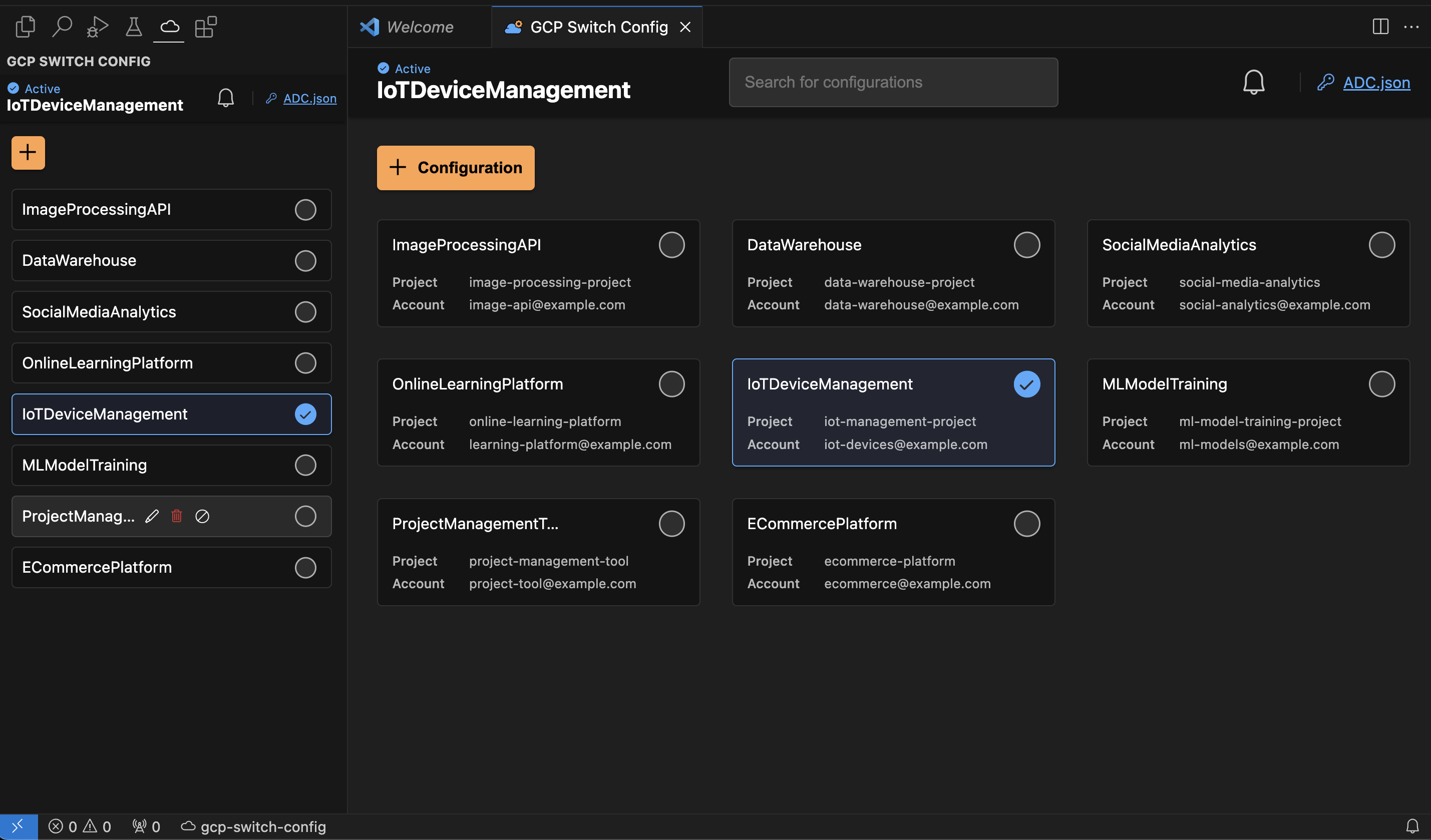Click the data-warehouse-project project value
The height and width of the screenshot is (840, 1431).
[x=899, y=282]
